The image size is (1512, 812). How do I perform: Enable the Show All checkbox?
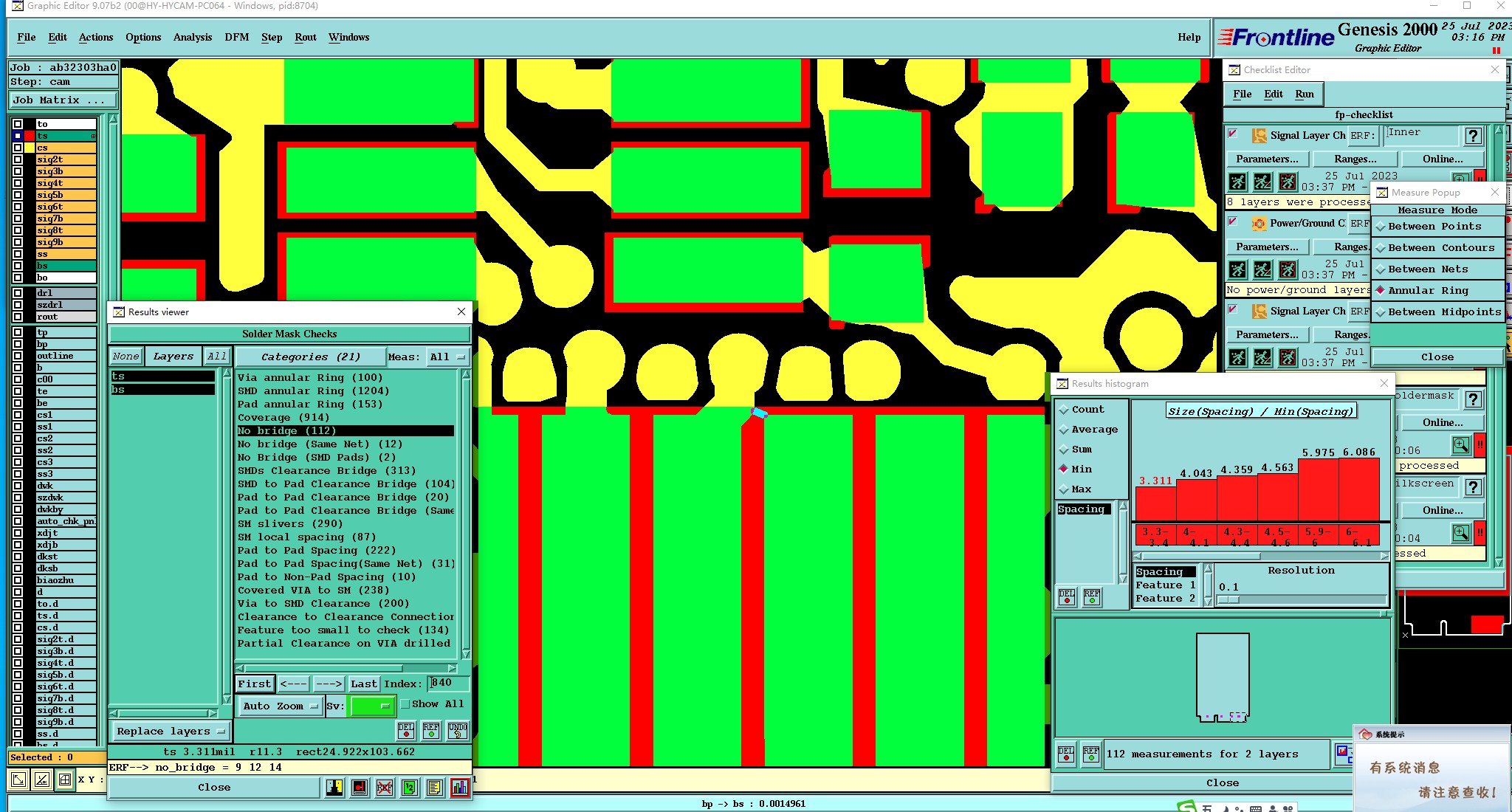click(405, 704)
